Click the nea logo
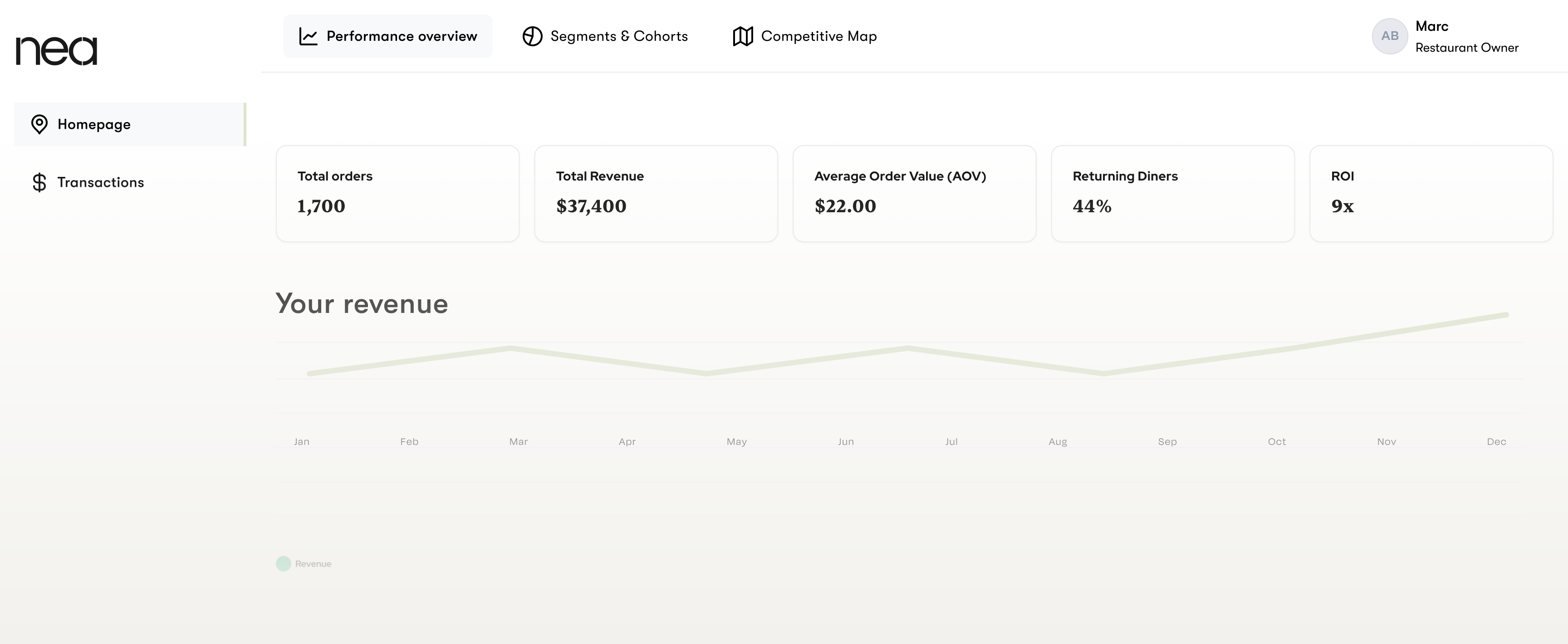Viewport: 1568px width, 644px height. pos(57,50)
